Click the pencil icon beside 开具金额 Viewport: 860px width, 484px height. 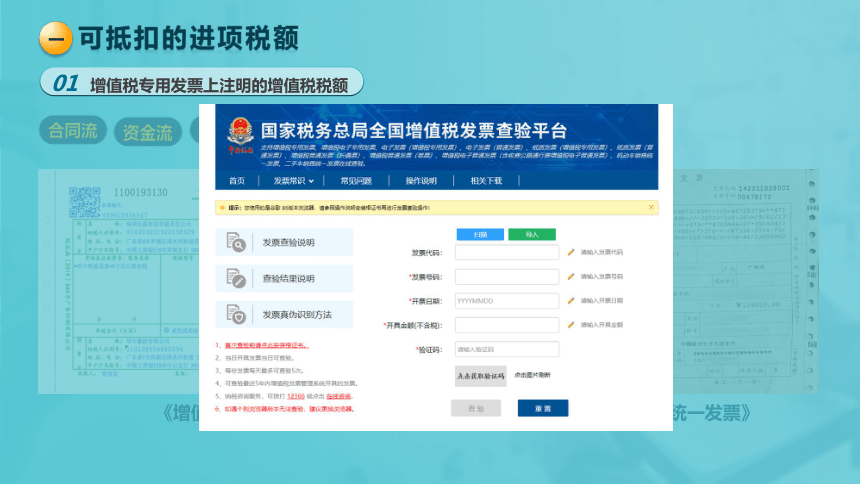(x=571, y=325)
